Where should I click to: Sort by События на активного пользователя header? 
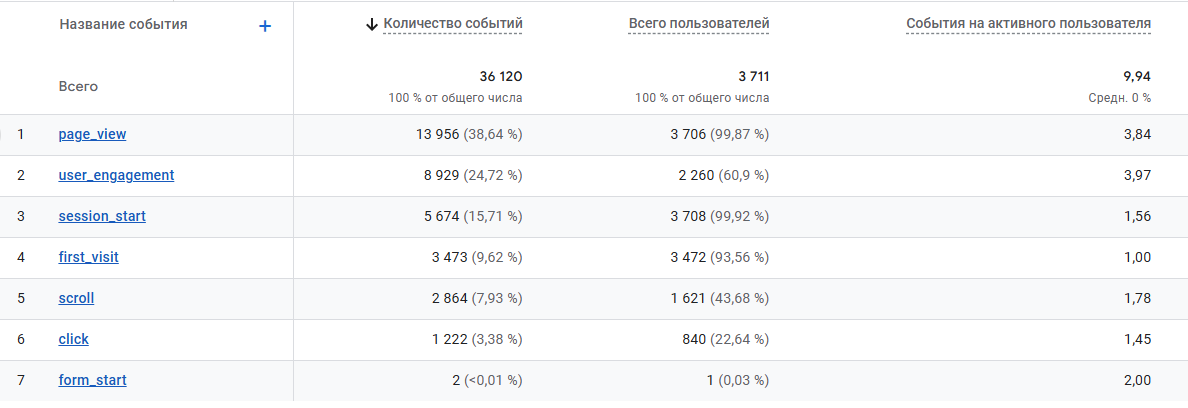[1029, 24]
